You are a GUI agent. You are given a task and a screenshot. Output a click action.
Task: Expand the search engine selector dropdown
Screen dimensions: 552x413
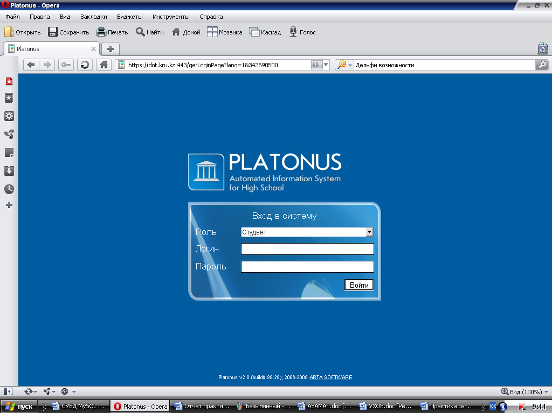(x=350, y=65)
